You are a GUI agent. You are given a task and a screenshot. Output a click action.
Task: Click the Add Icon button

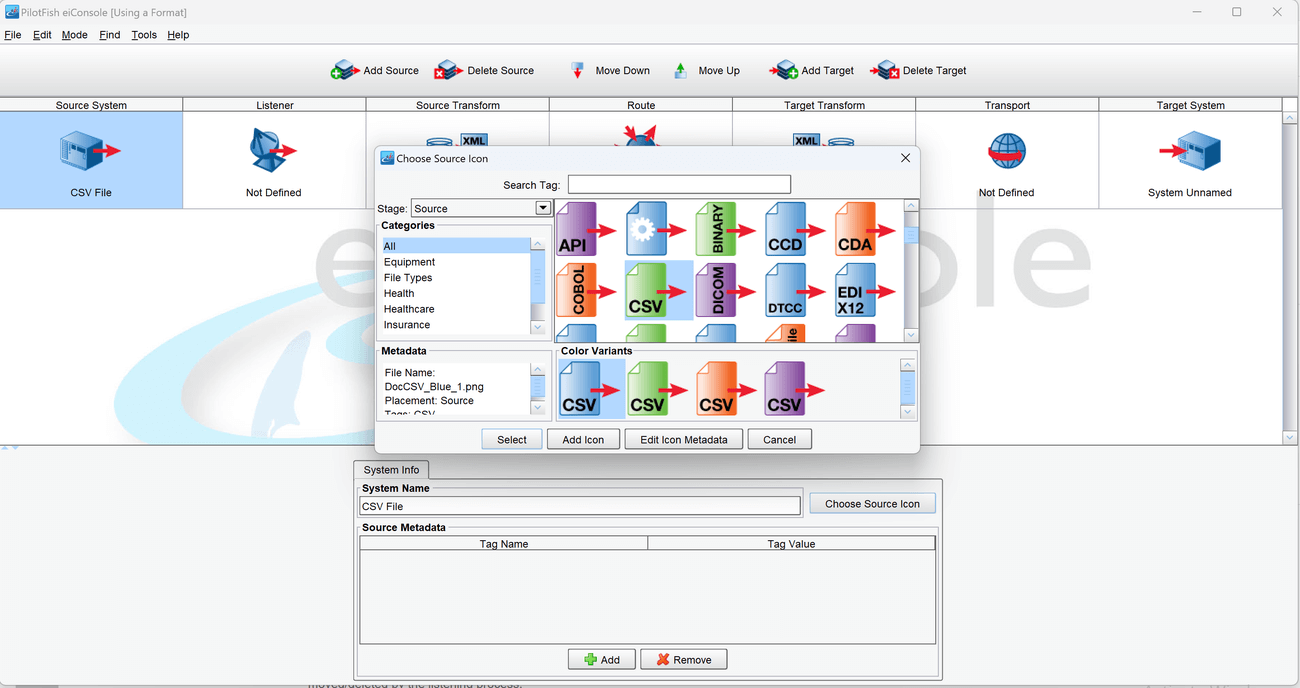click(x=583, y=439)
